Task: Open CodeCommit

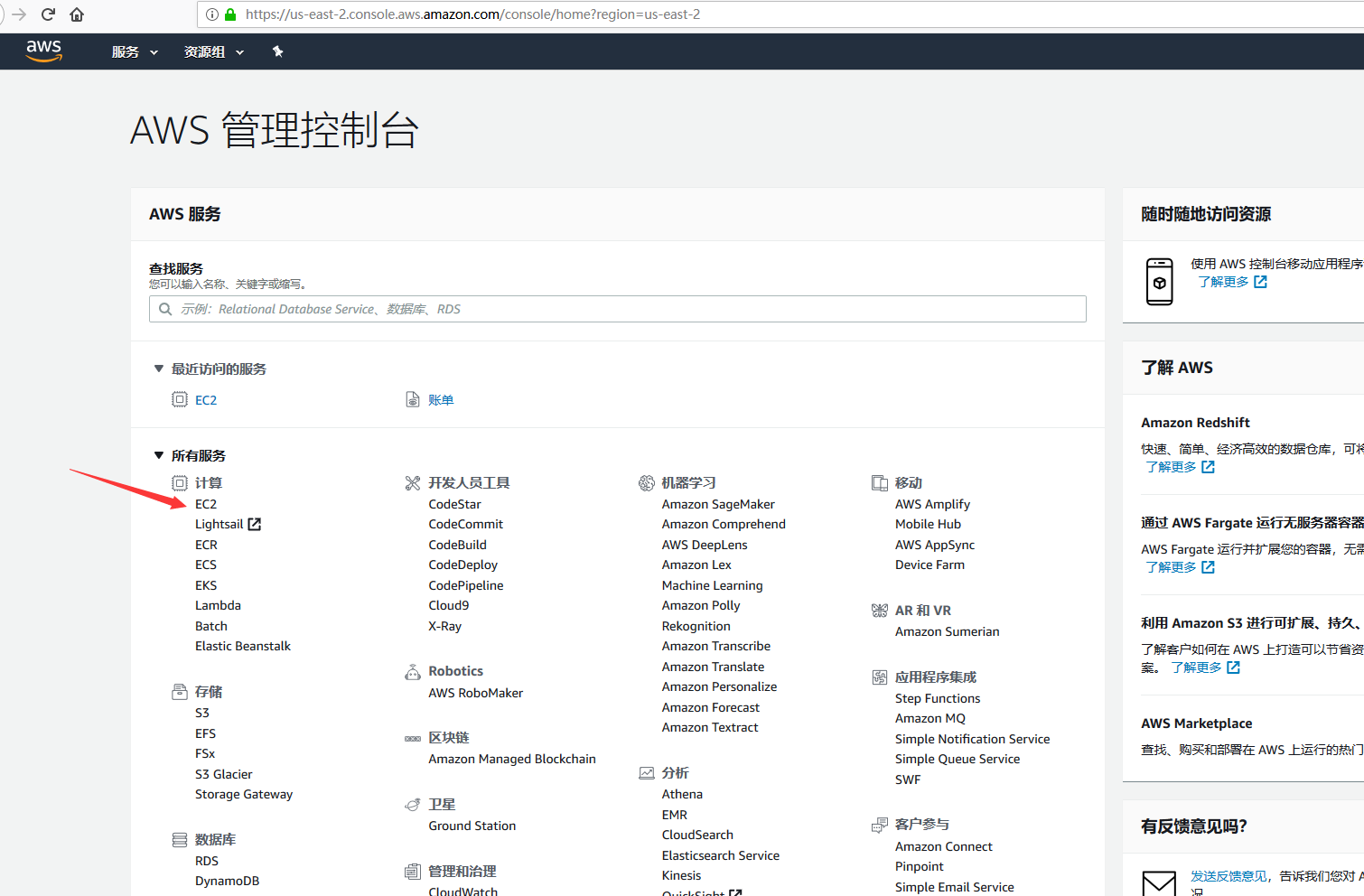Action: tap(466, 524)
